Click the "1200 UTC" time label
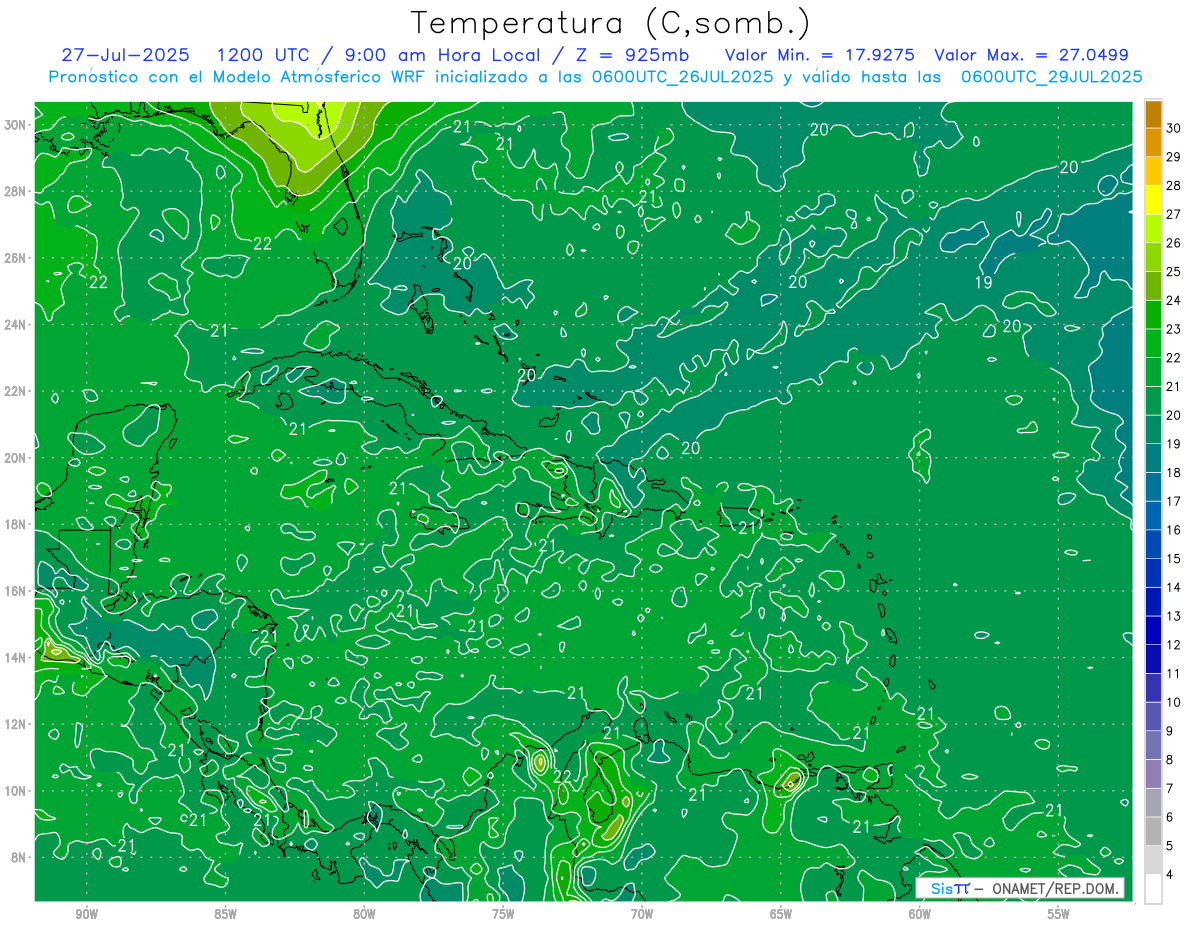 tap(261, 55)
